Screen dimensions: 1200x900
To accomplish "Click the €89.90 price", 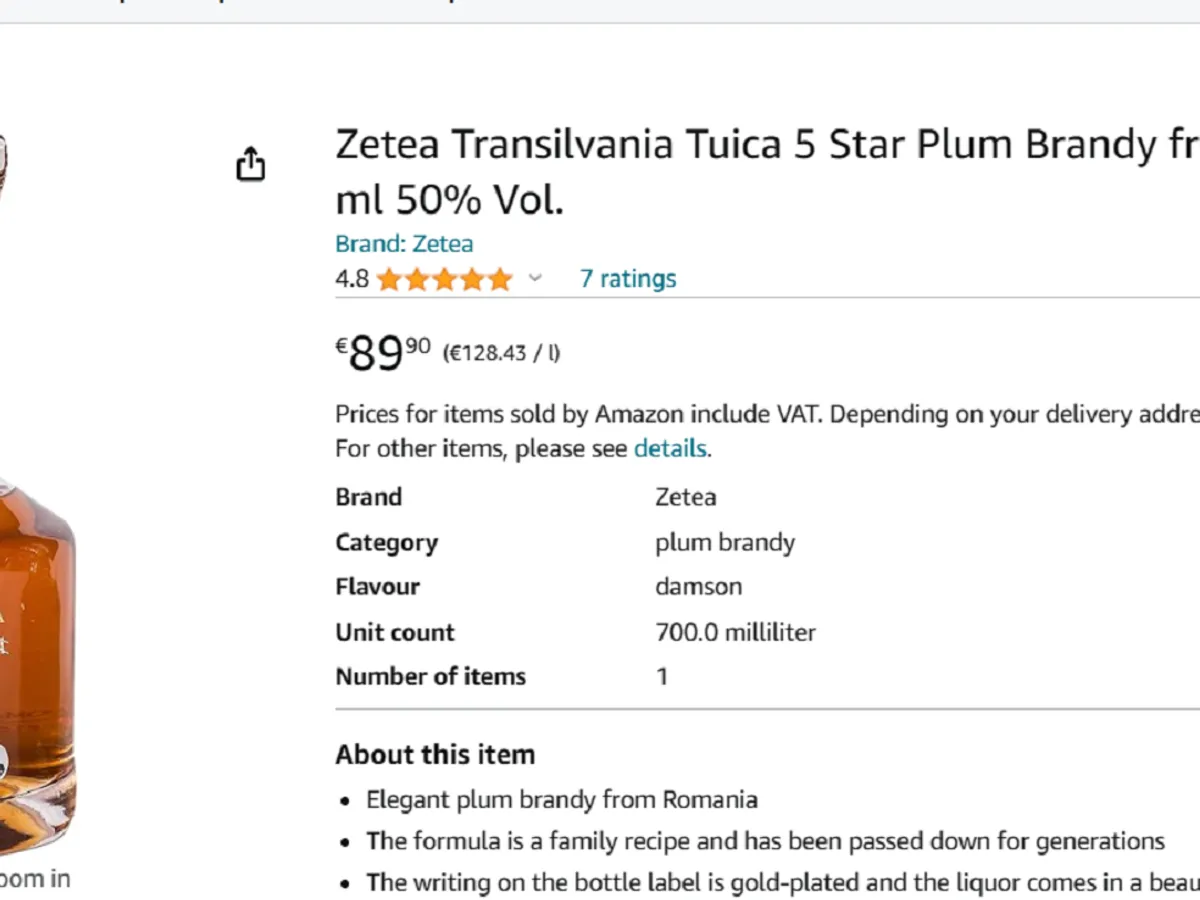I will (382, 352).
